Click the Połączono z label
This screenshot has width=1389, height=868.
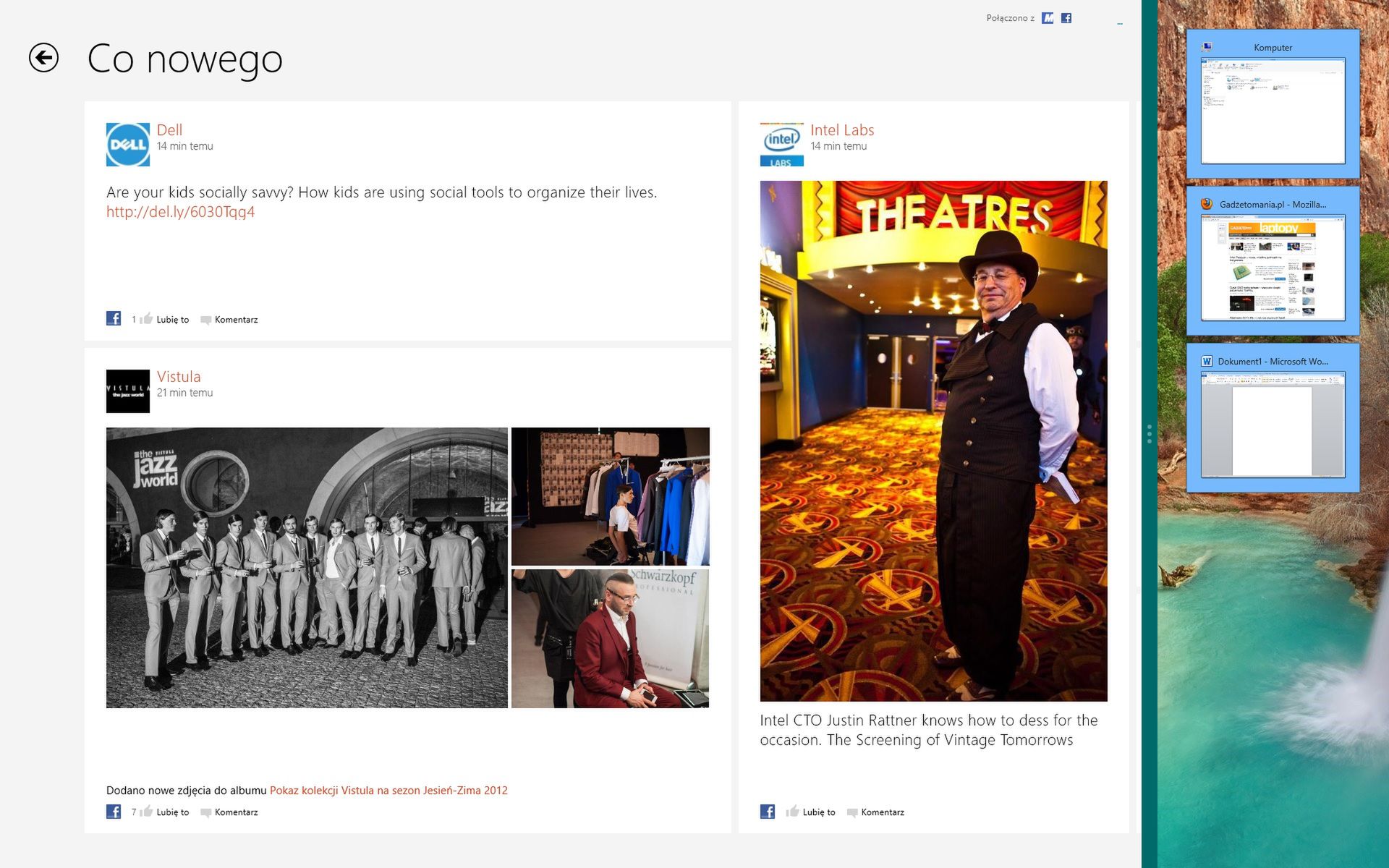(x=1010, y=18)
